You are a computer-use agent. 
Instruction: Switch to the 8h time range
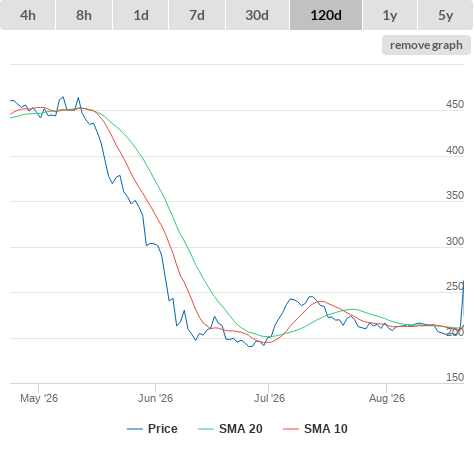(x=84, y=15)
